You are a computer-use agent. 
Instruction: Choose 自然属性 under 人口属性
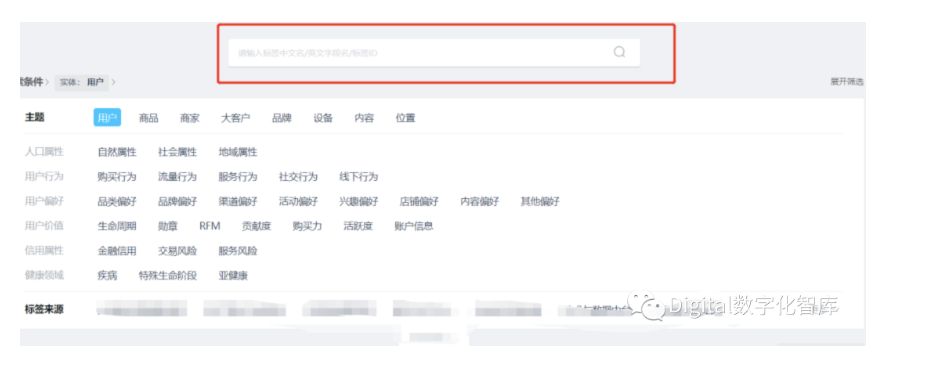pyautogui.click(x=117, y=152)
